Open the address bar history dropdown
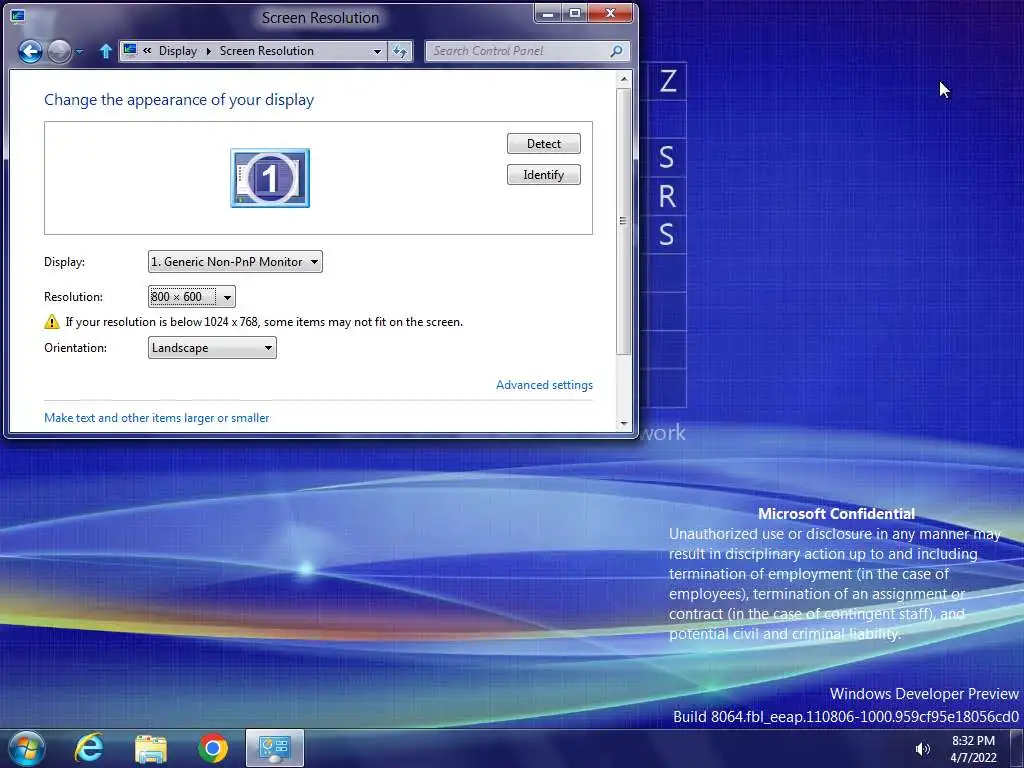The width and height of the screenshot is (1024, 768). 377,51
